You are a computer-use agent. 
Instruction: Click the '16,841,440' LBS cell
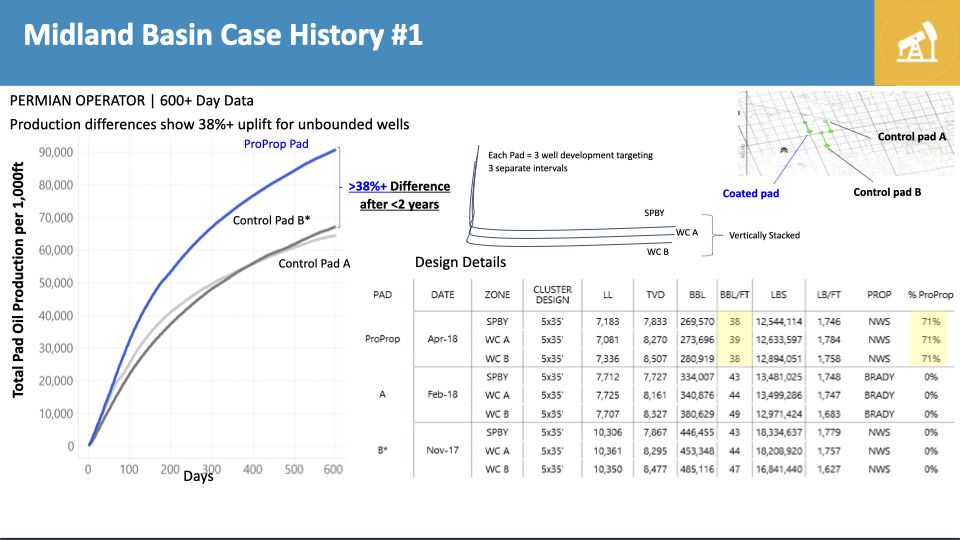tap(779, 470)
